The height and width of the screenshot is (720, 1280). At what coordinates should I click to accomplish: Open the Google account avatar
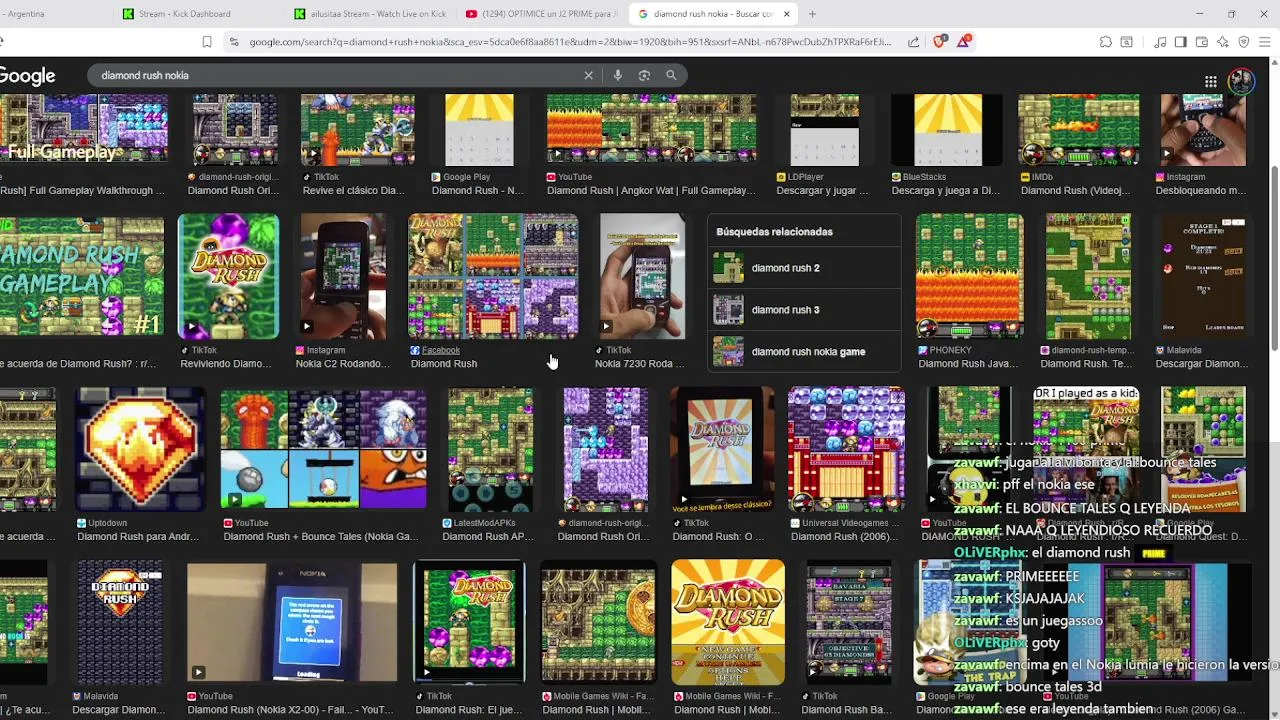(x=1241, y=81)
